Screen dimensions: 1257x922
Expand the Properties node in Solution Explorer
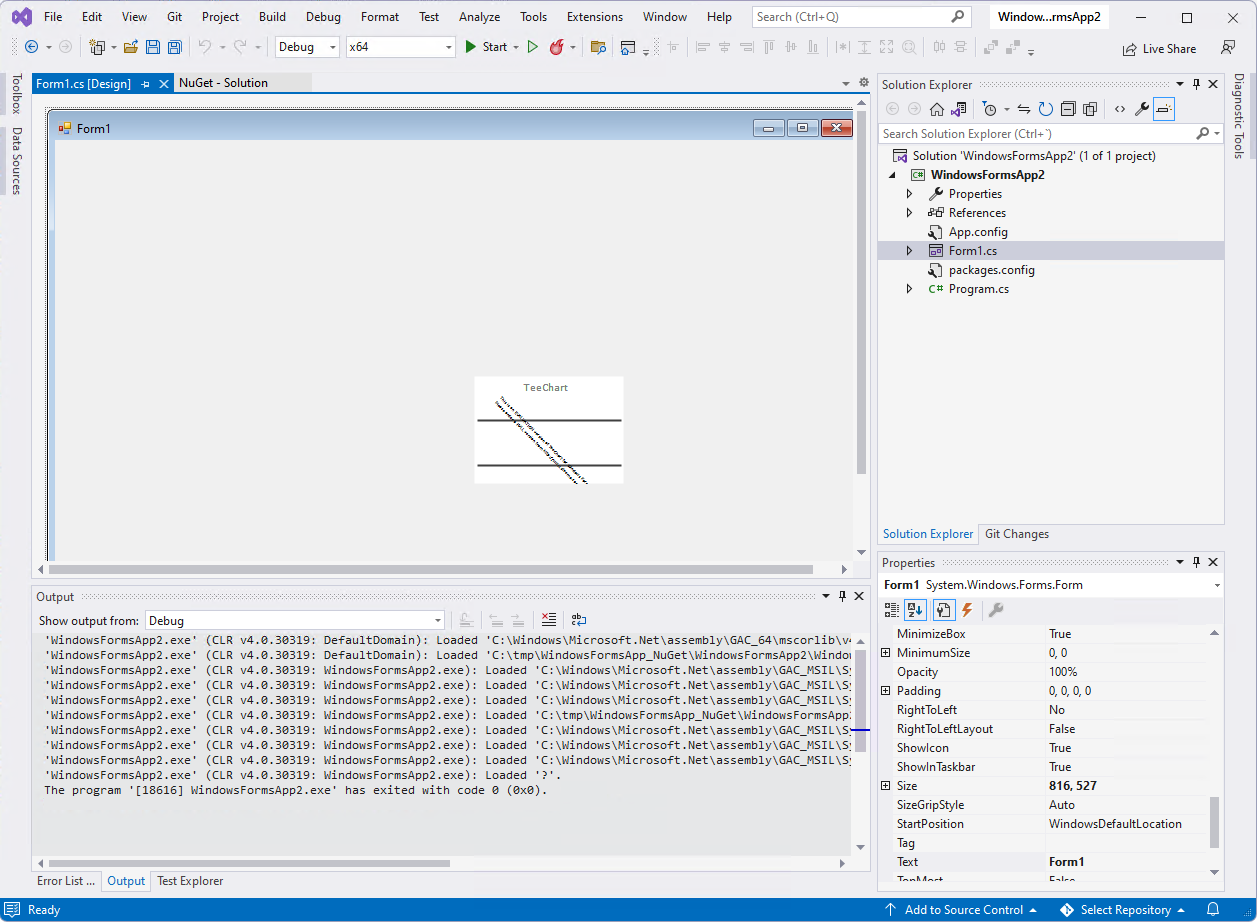pos(909,194)
